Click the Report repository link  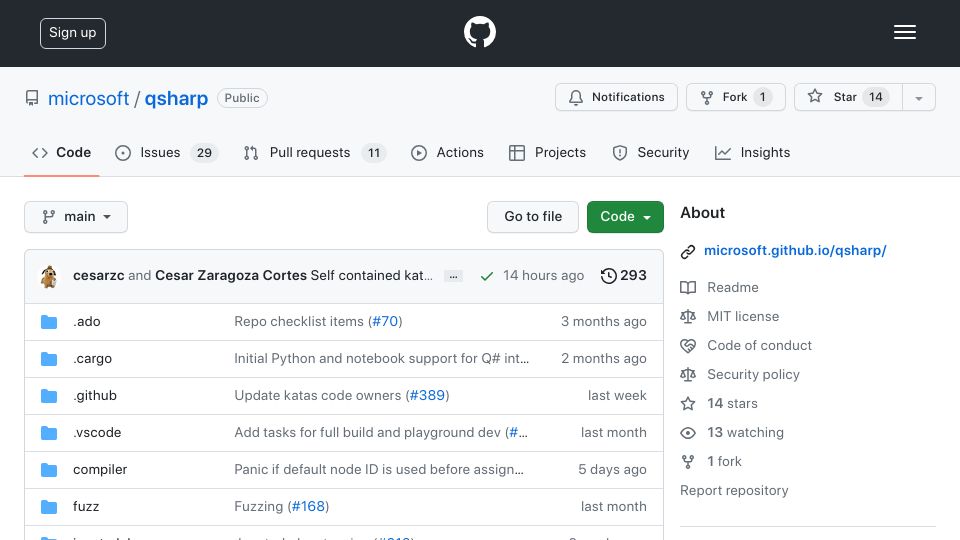pyautogui.click(x=734, y=490)
